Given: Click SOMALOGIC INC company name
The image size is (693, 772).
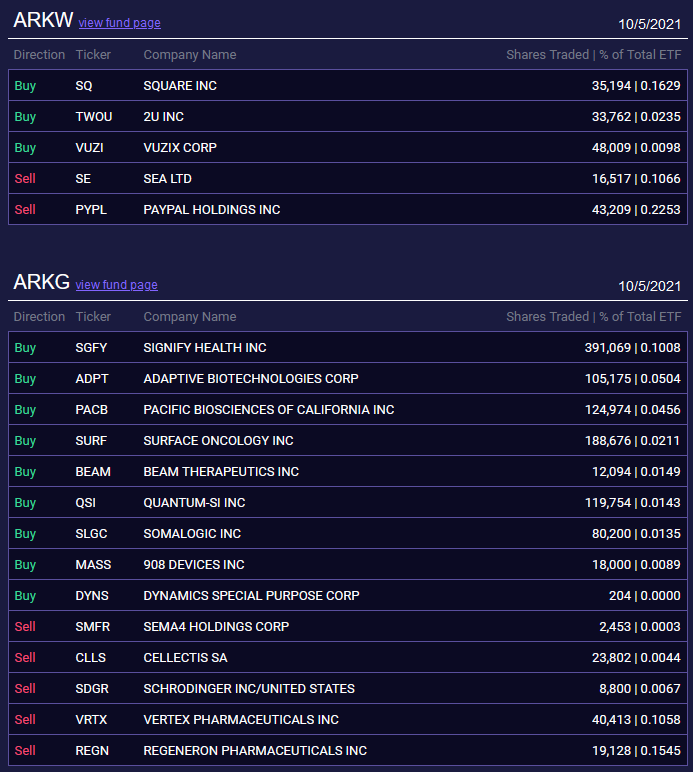Looking at the screenshot, I should coord(192,534).
